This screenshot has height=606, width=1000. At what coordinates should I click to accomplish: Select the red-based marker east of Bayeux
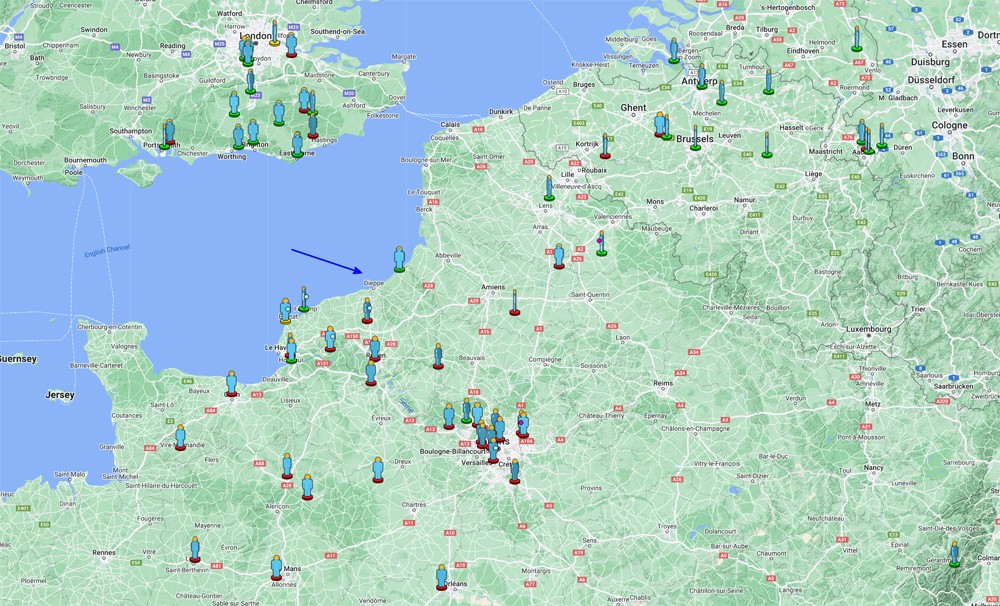(x=232, y=384)
